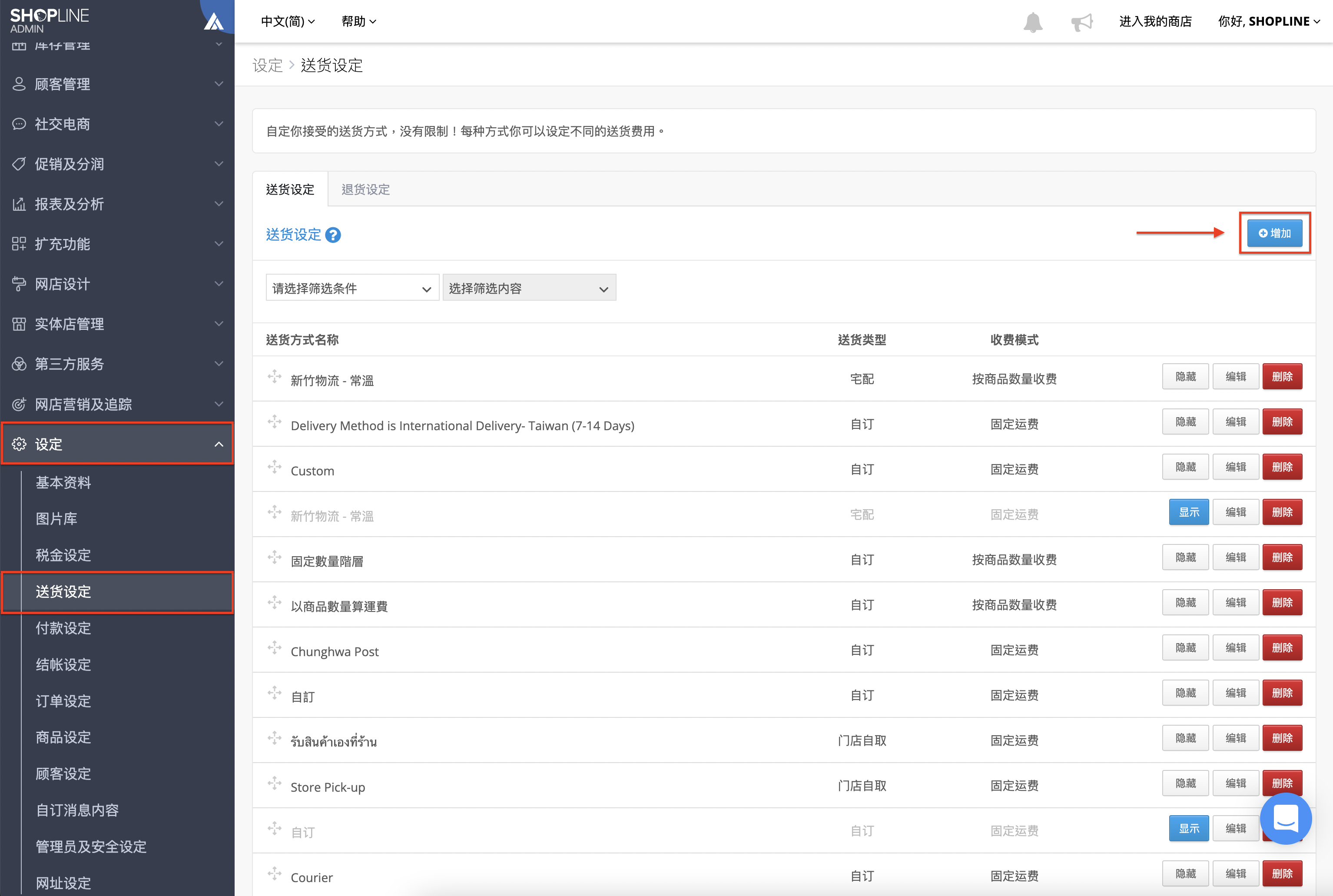Screen dimensions: 1333x896
Task: Hide the Courier delivery method
Action: pyautogui.click(x=1186, y=873)
